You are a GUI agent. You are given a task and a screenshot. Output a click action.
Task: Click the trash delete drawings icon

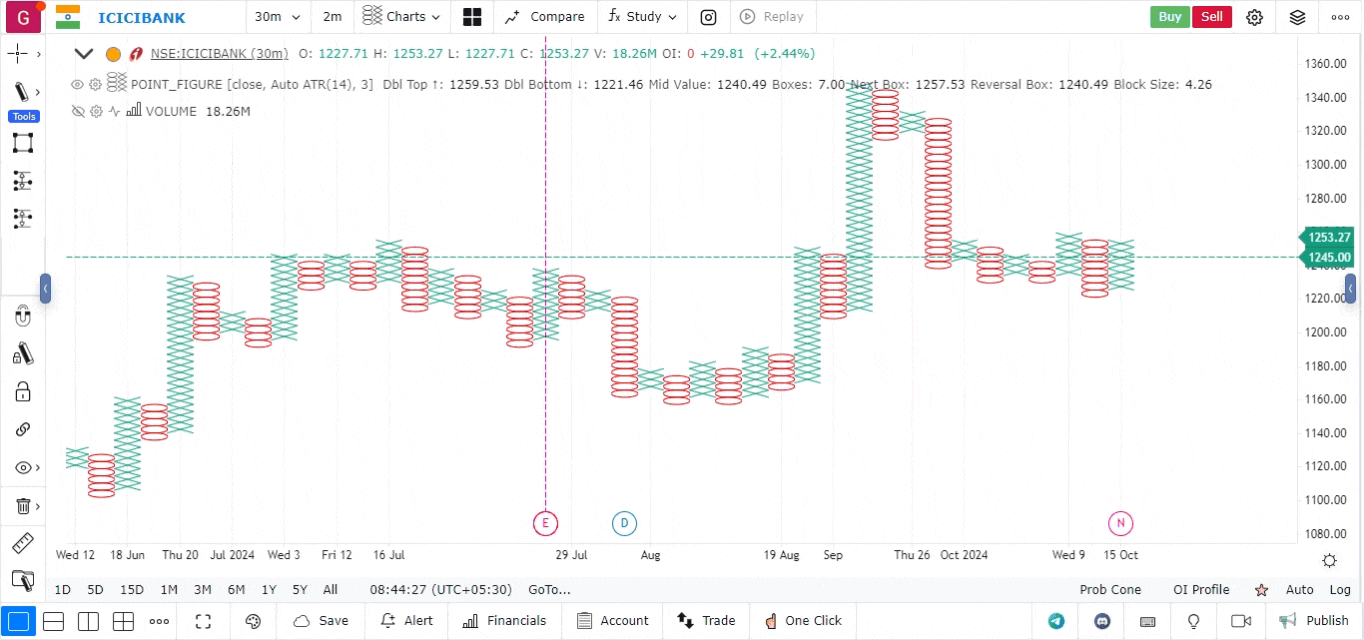[22, 506]
